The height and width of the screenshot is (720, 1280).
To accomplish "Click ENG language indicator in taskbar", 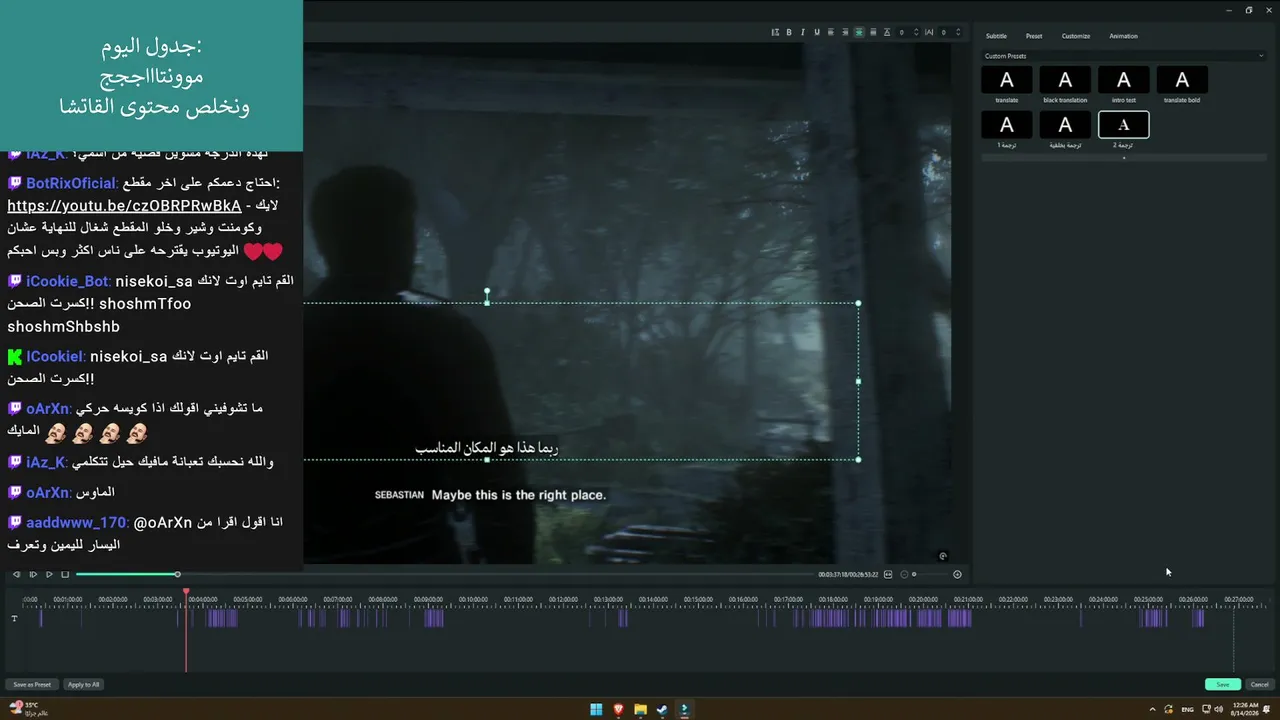I will [1188, 710].
